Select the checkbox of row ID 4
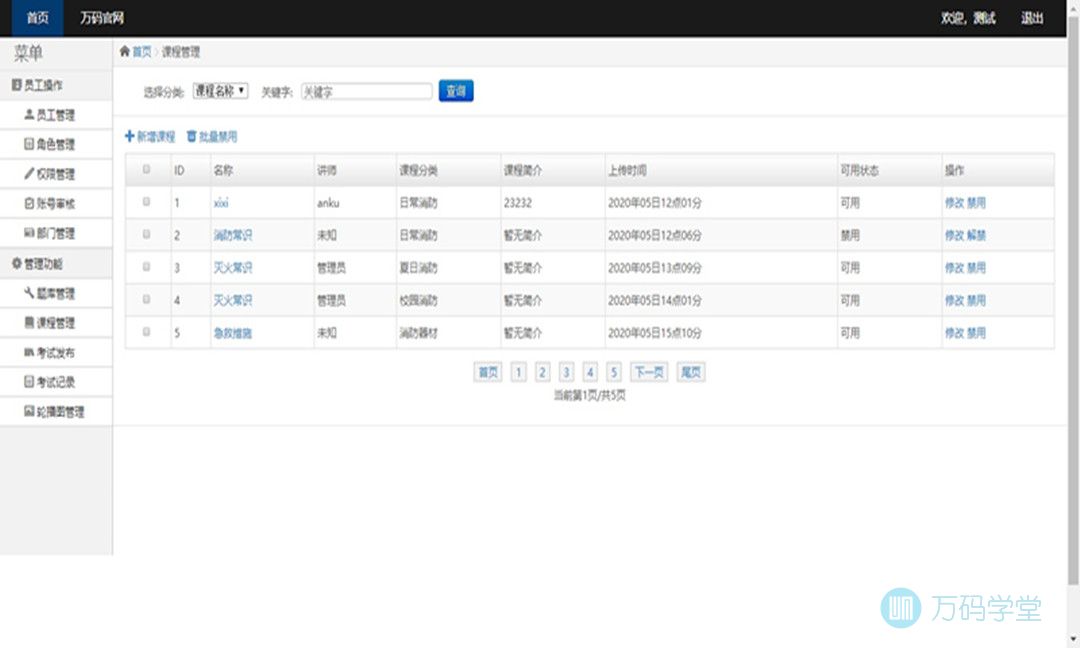The image size is (1080, 648). [146, 299]
